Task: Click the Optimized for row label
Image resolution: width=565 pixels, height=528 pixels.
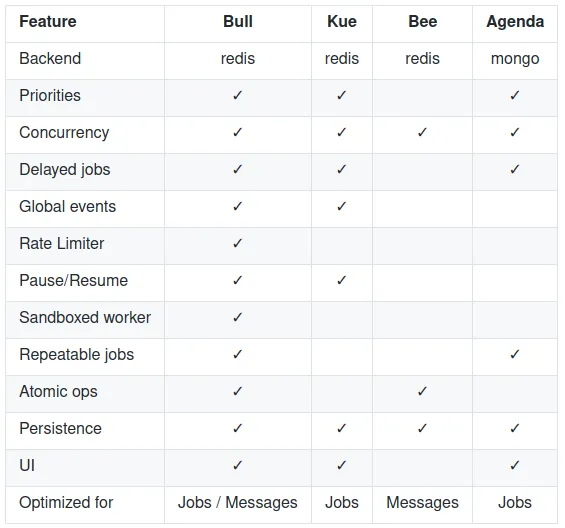Action: point(66,503)
